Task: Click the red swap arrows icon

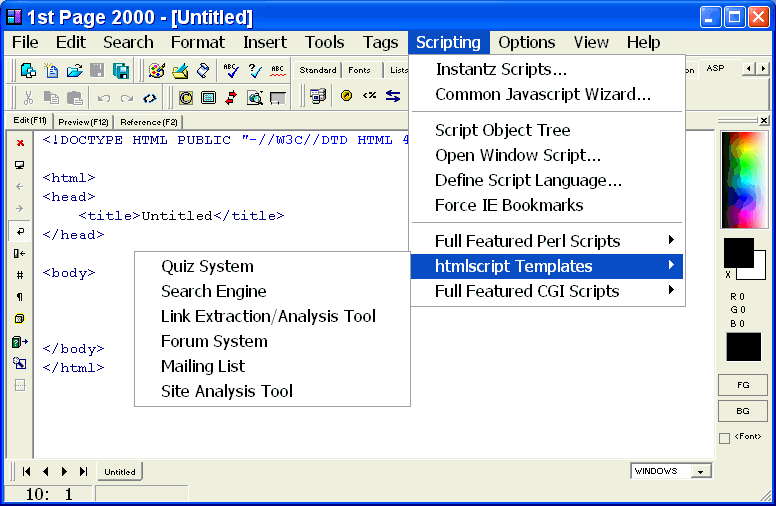Action: (x=231, y=98)
